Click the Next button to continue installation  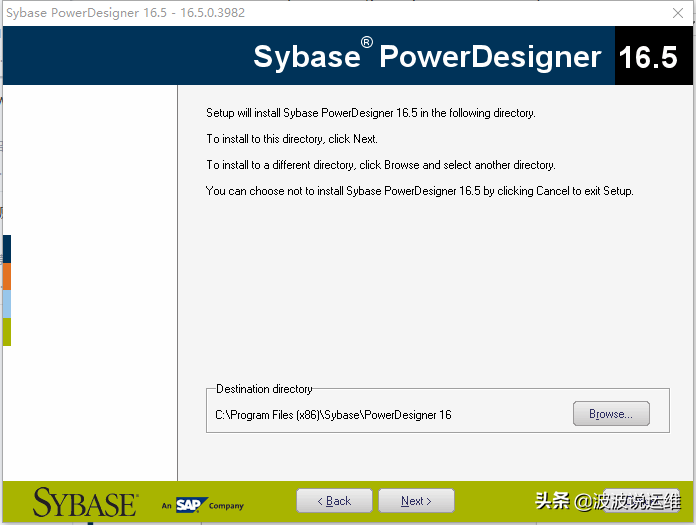416,501
